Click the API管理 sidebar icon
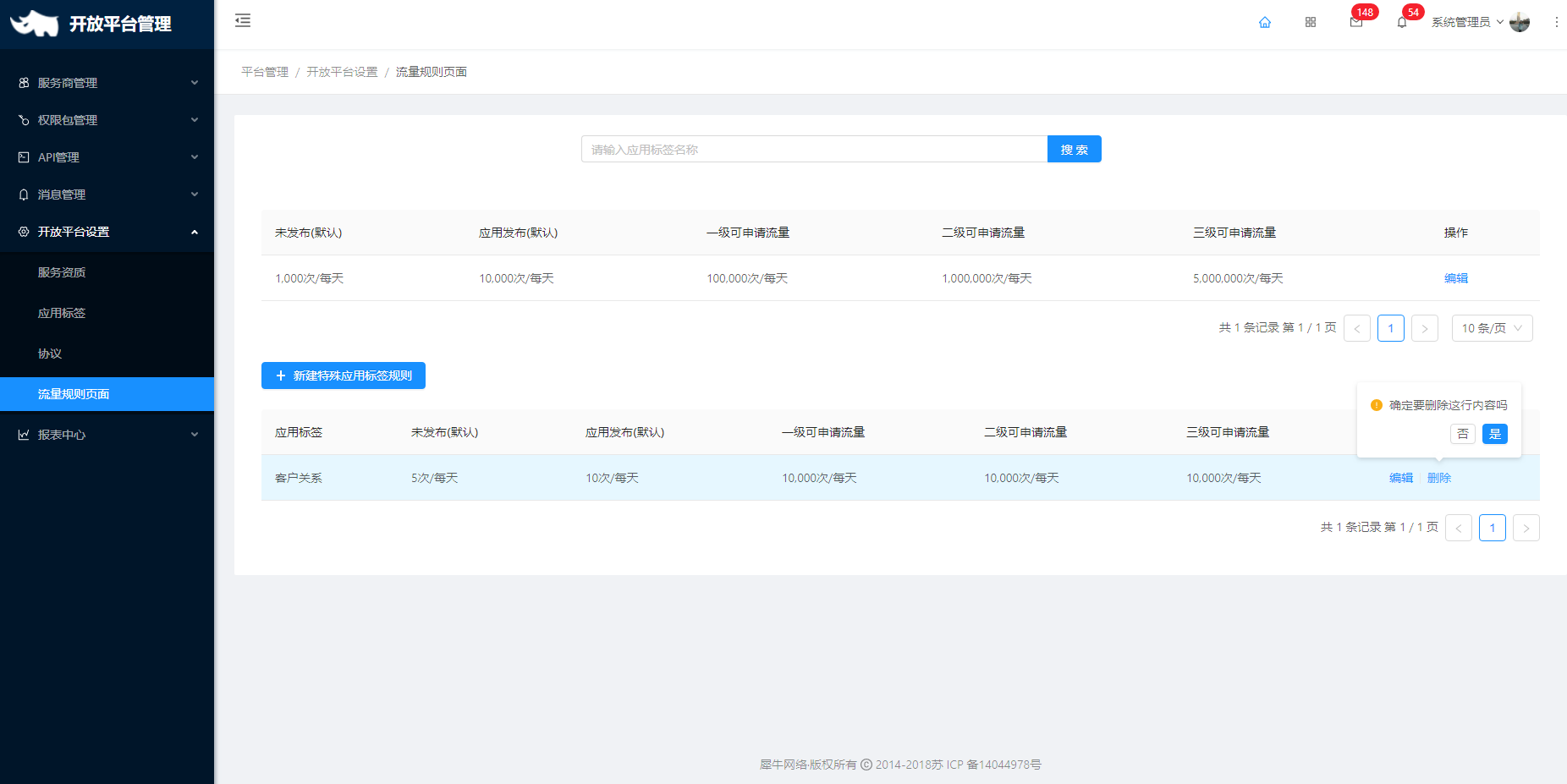 pos(24,157)
